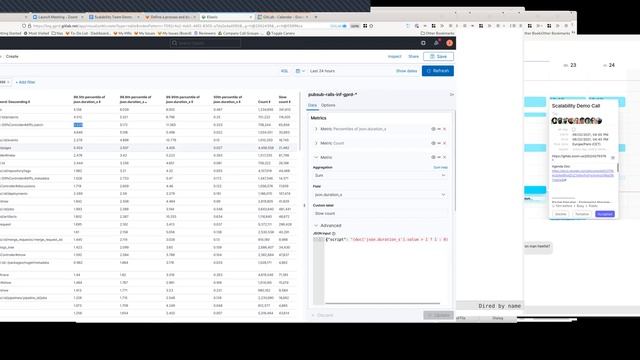Click calendar day header 24
Image resolution: width=640 pixels, height=360 pixels.
(609, 65)
